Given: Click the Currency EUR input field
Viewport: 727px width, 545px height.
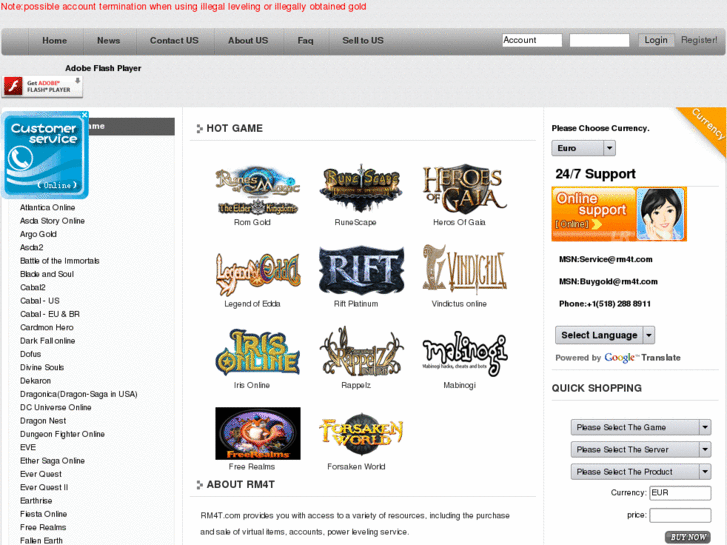Looking at the screenshot, I should pos(680,493).
